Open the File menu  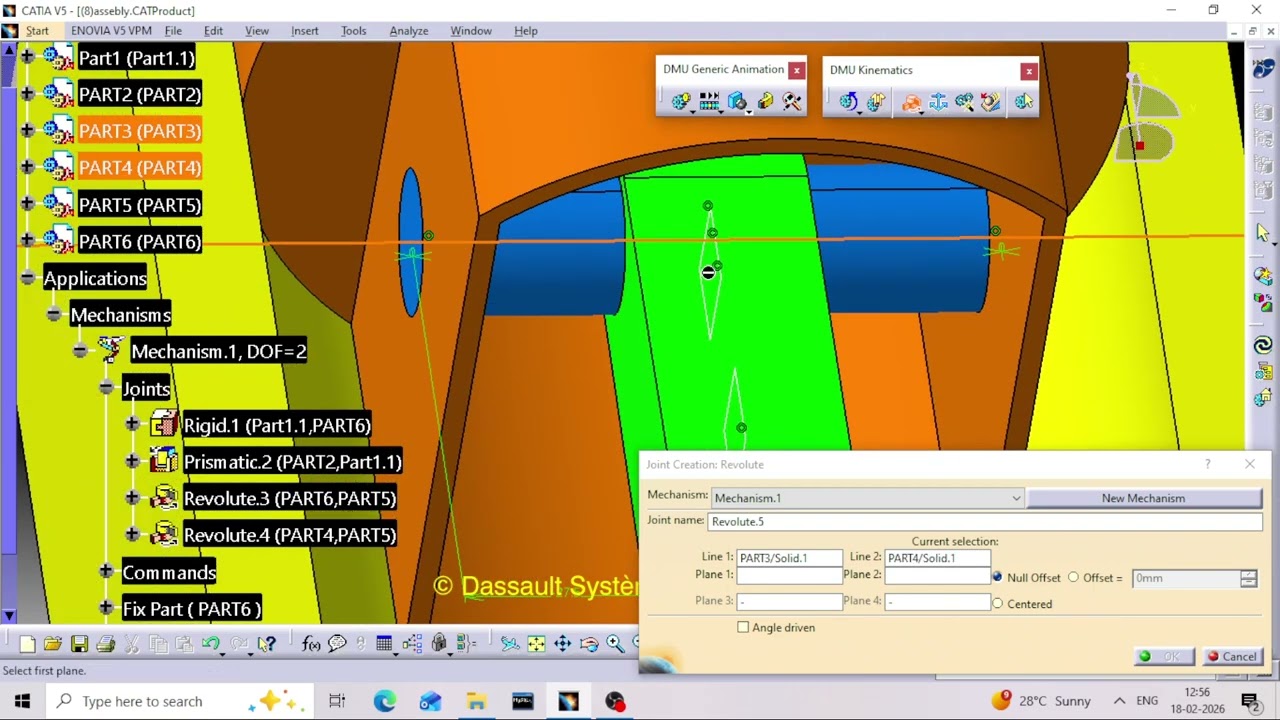173,31
